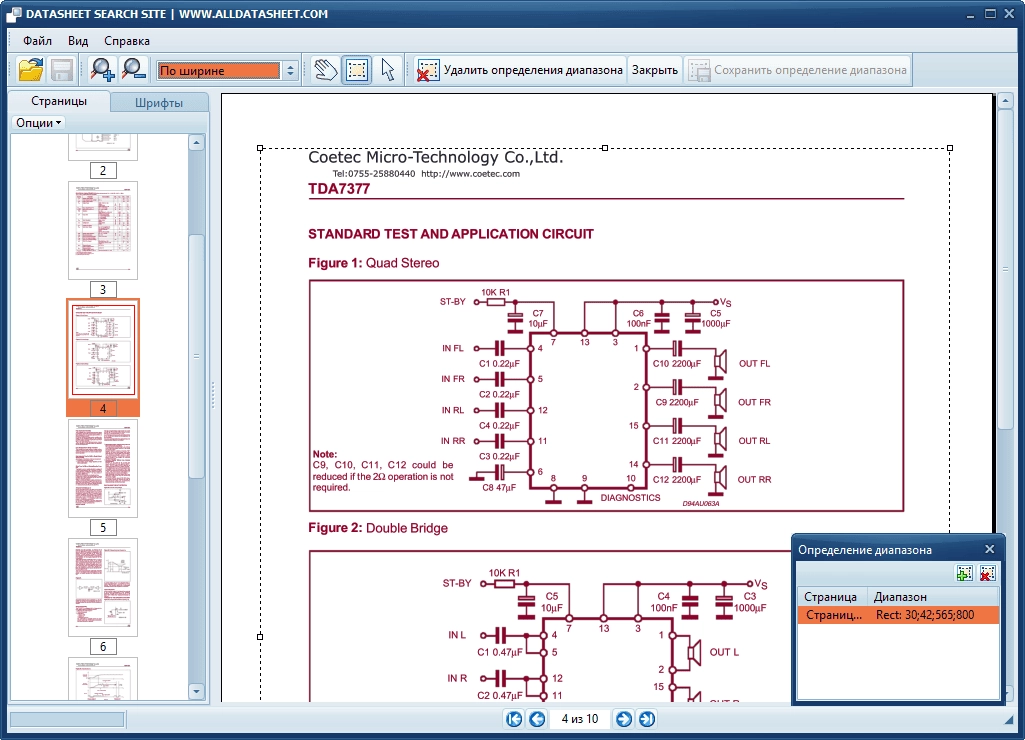Open the Справка menu

tap(127, 41)
